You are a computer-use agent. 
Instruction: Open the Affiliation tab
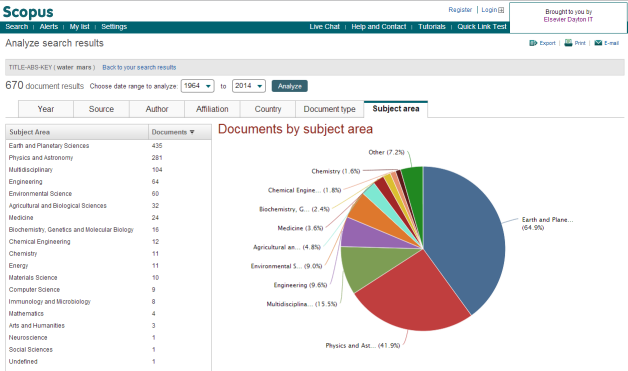[212, 109]
